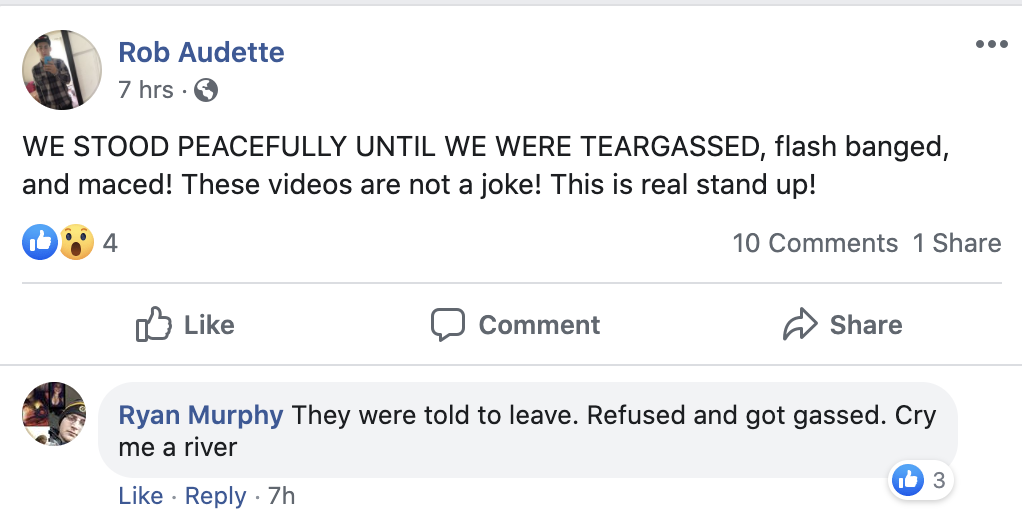
Task: Click the speech bubble comment icon
Action: 447,325
